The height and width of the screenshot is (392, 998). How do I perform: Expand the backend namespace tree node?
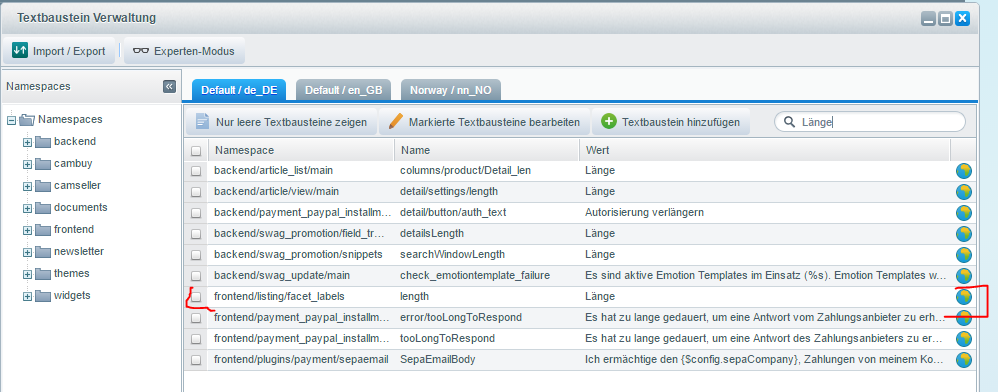pos(27,142)
